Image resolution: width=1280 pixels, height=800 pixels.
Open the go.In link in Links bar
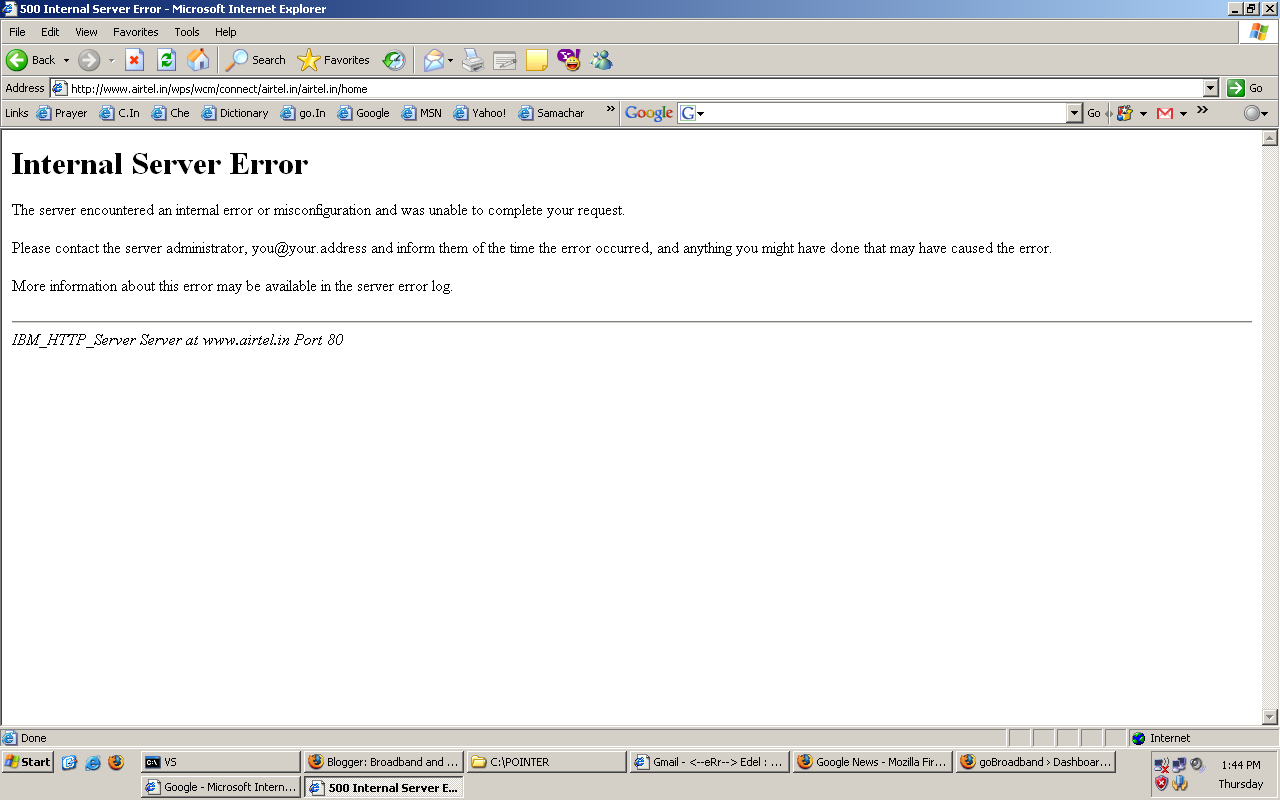303,113
